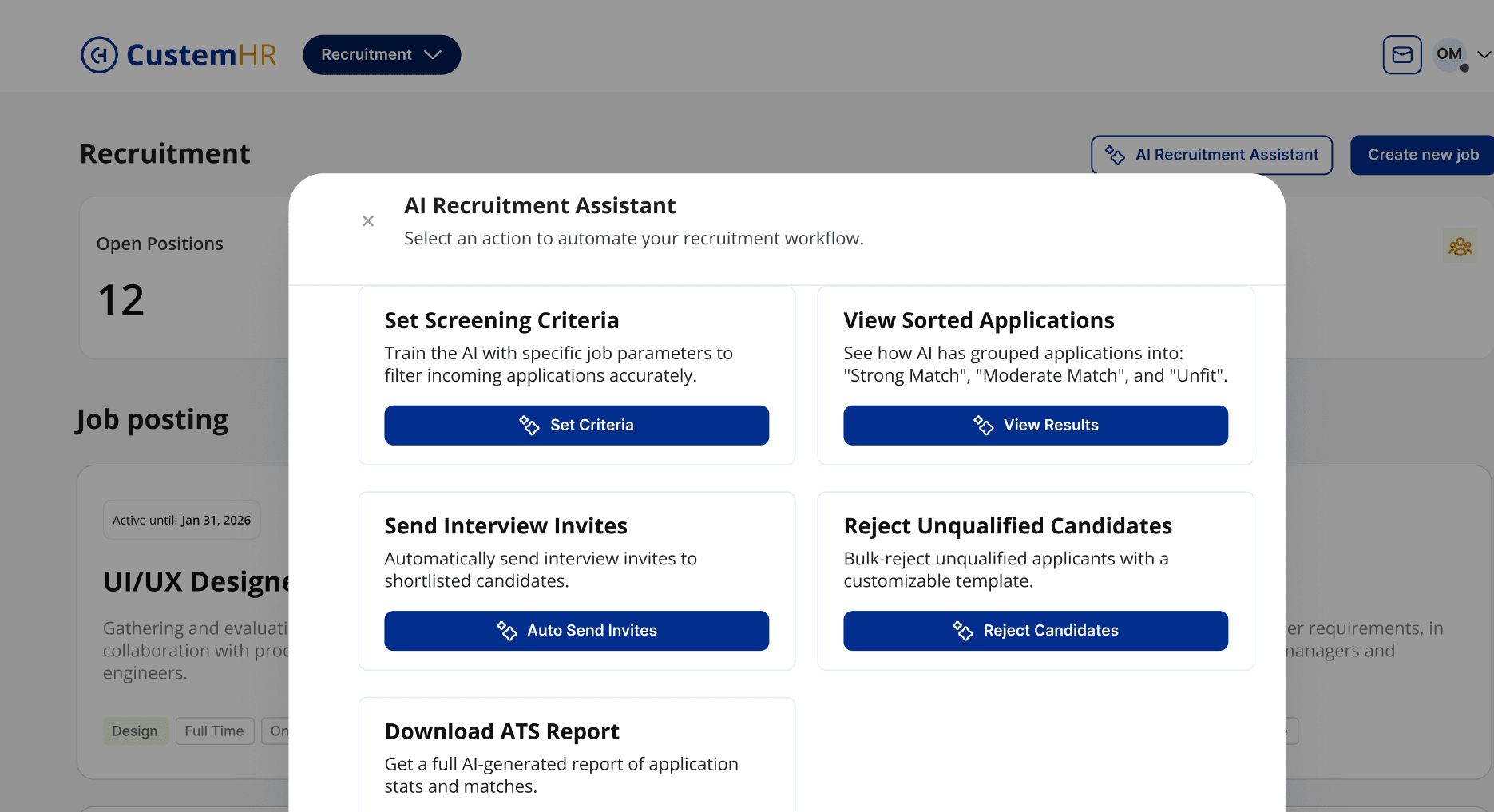The width and height of the screenshot is (1494, 812).
Task: Click the Reject Candidates button
Action: pyautogui.click(x=1036, y=631)
